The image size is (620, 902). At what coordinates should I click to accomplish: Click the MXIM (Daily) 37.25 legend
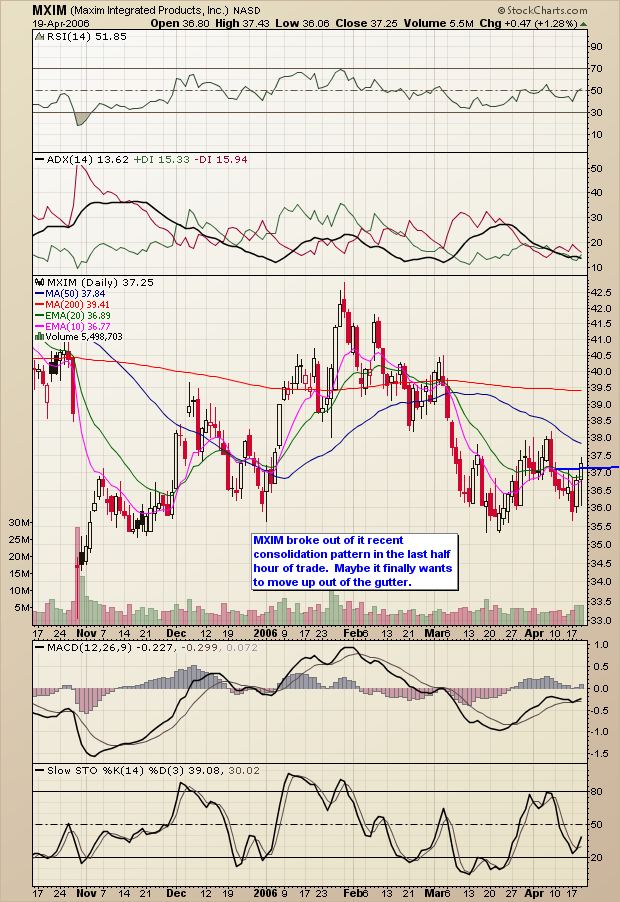(100, 282)
